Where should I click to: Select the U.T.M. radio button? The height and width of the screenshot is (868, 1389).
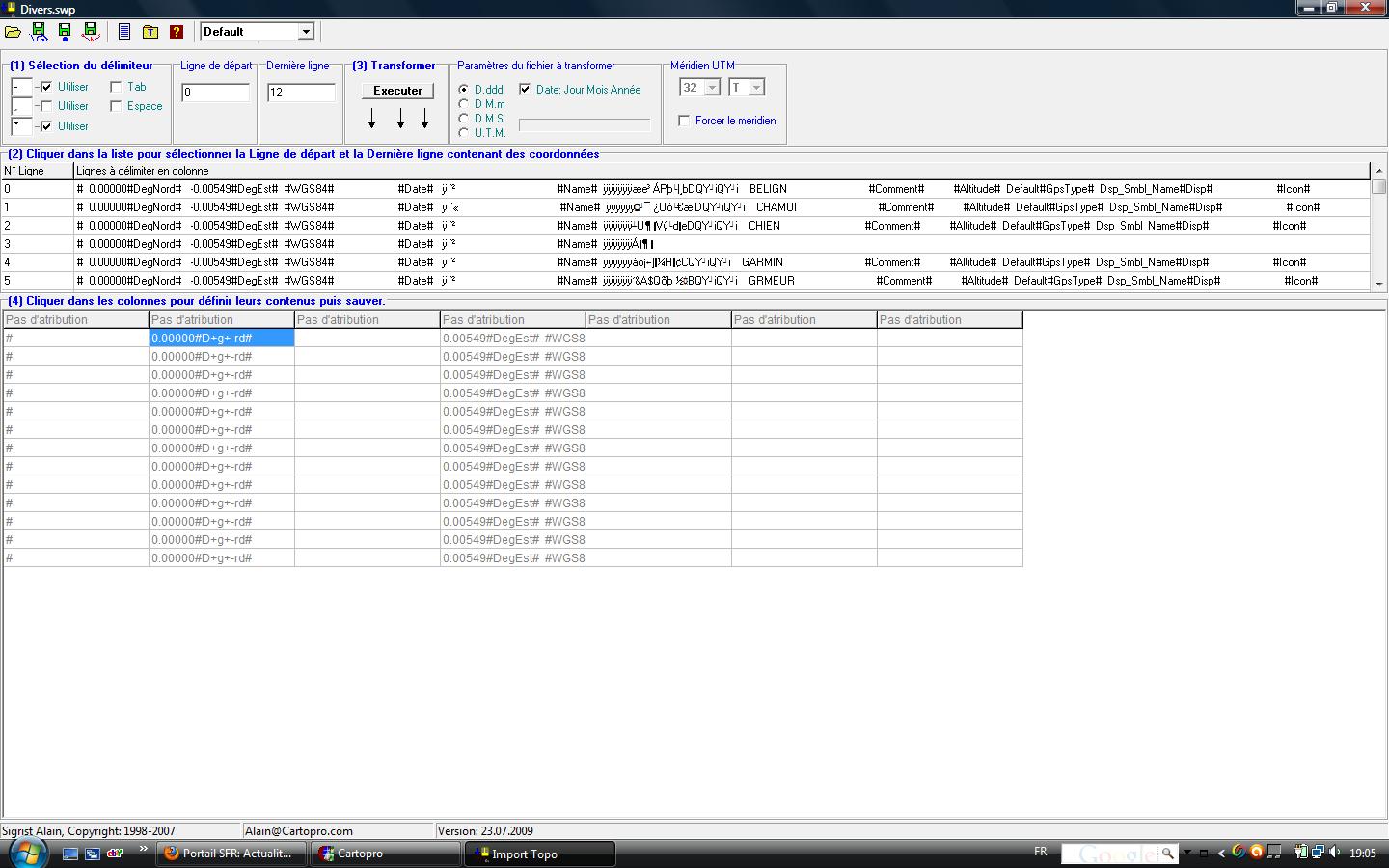[x=464, y=133]
